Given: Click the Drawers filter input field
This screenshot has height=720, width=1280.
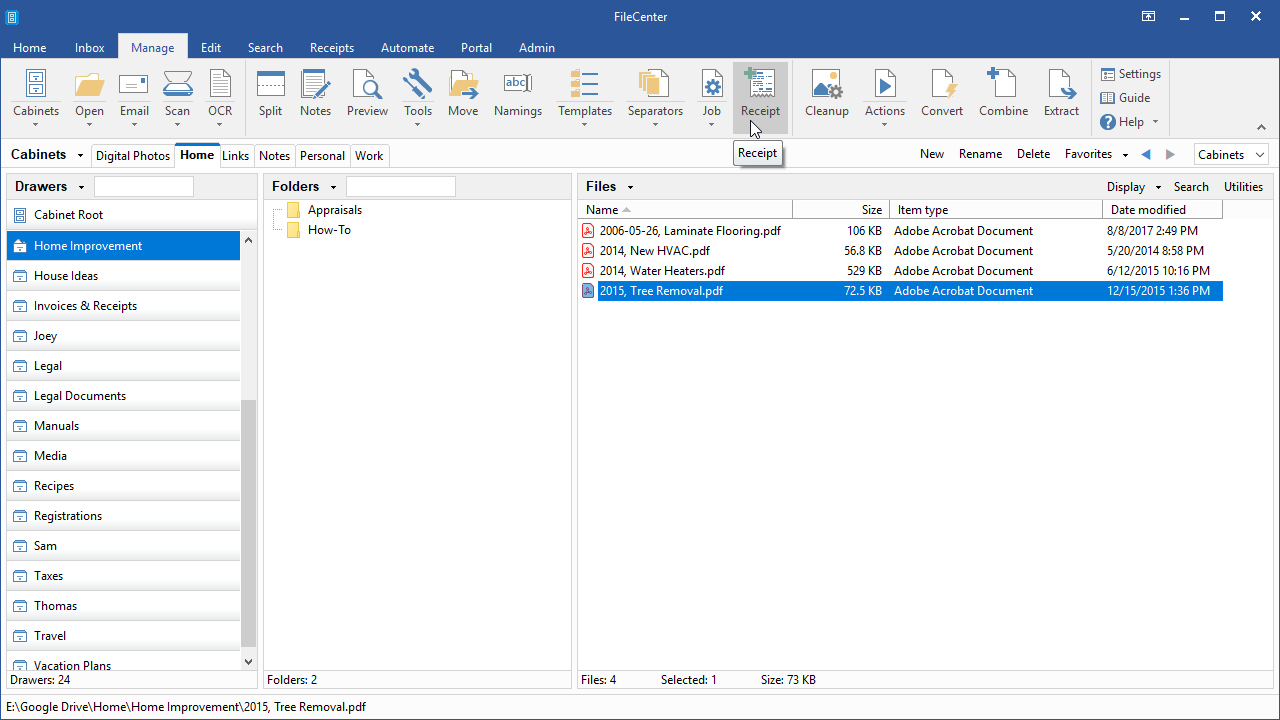Looking at the screenshot, I should coord(144,187).
